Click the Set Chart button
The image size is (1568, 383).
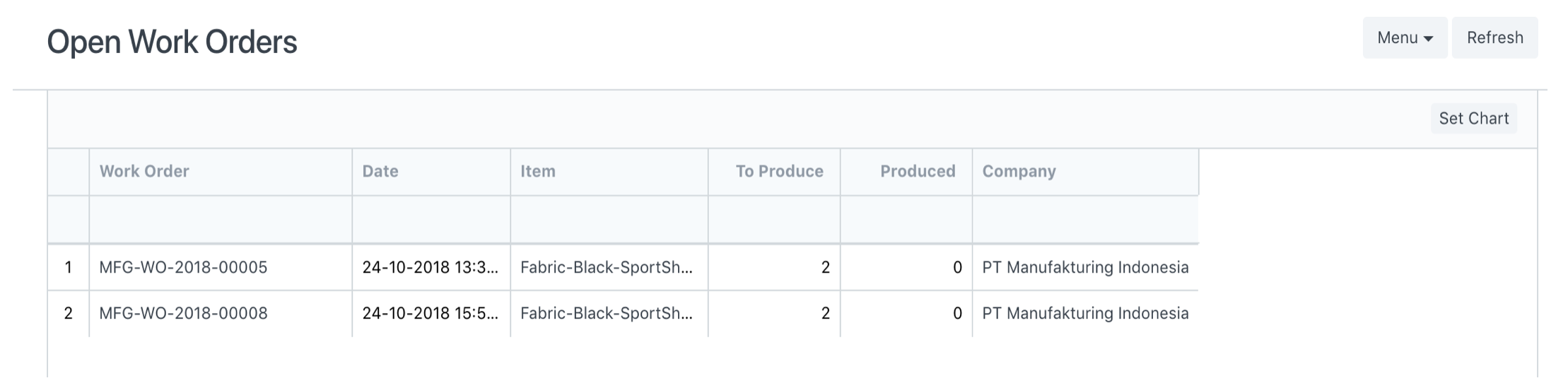click(x=1473, y=119)
